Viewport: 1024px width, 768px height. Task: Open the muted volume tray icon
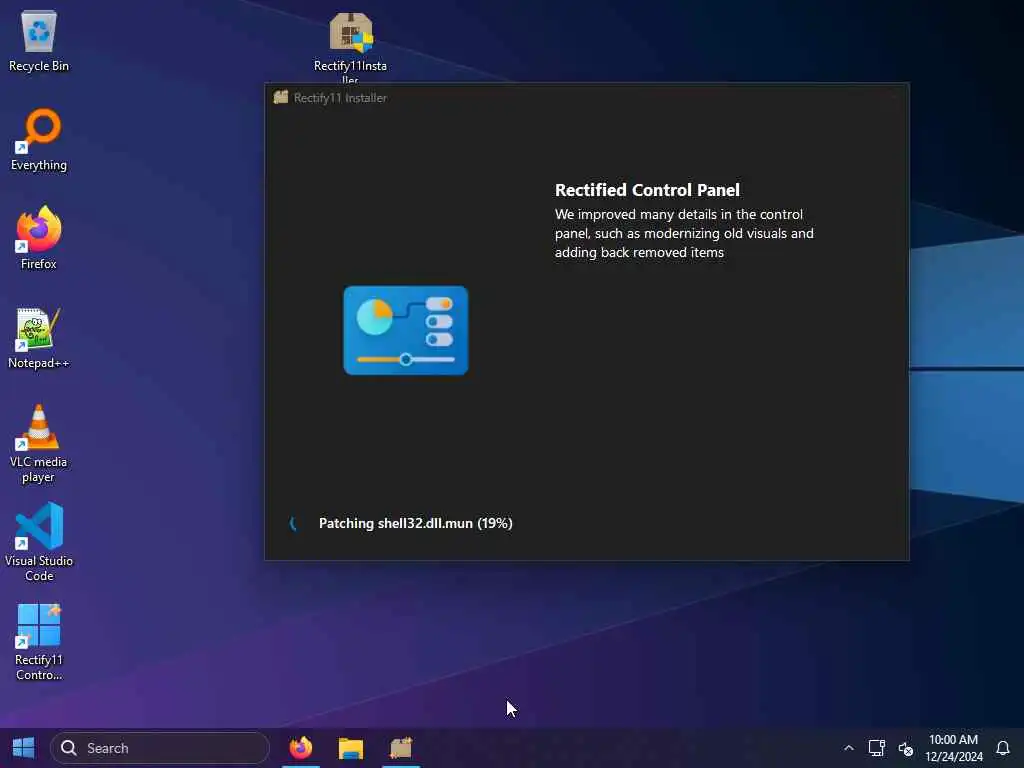click(x=905, y=748)
